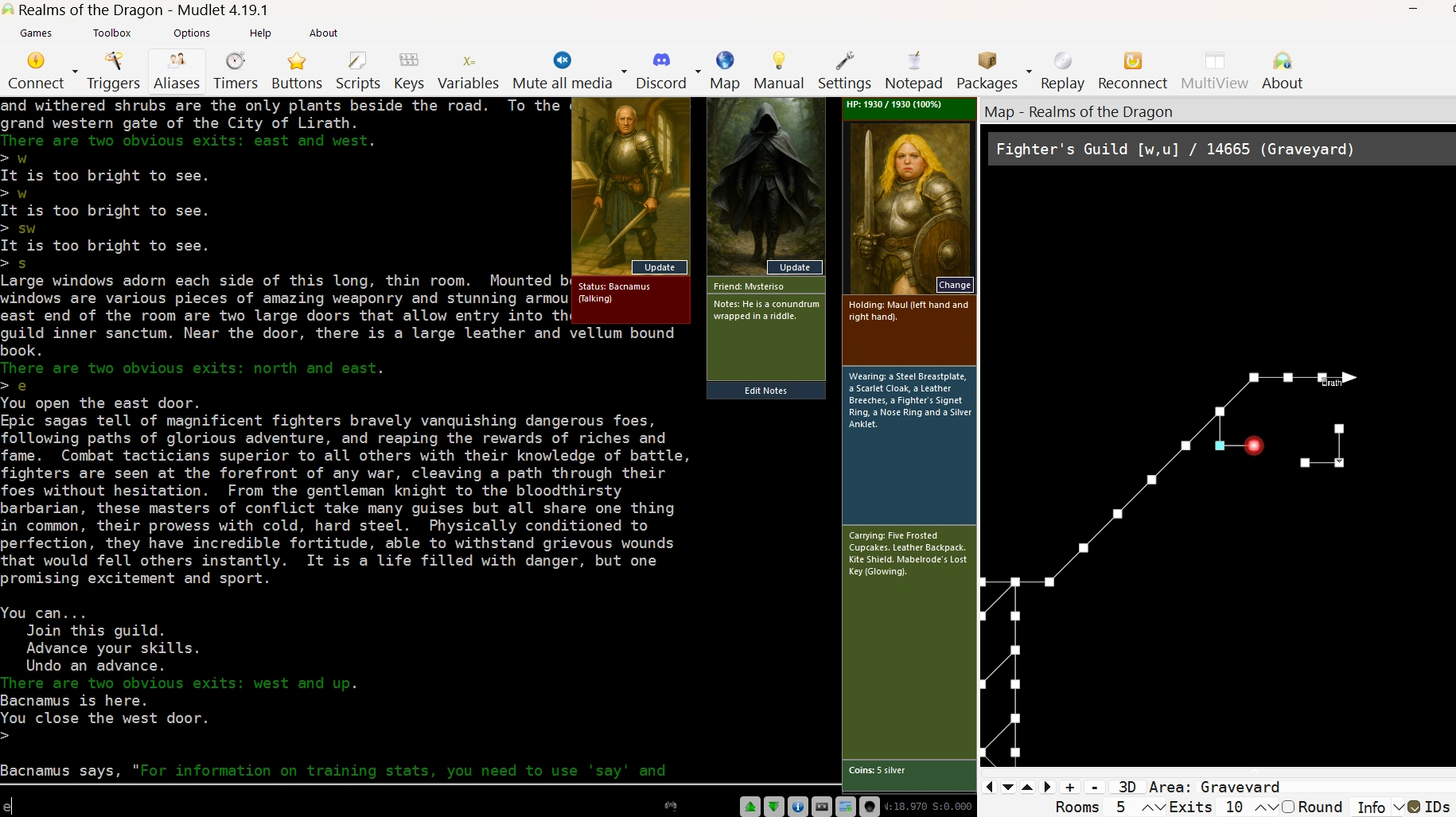The image size is (1456, 817).
Task: Open the Replay tool
Action: click(1062, 70)
